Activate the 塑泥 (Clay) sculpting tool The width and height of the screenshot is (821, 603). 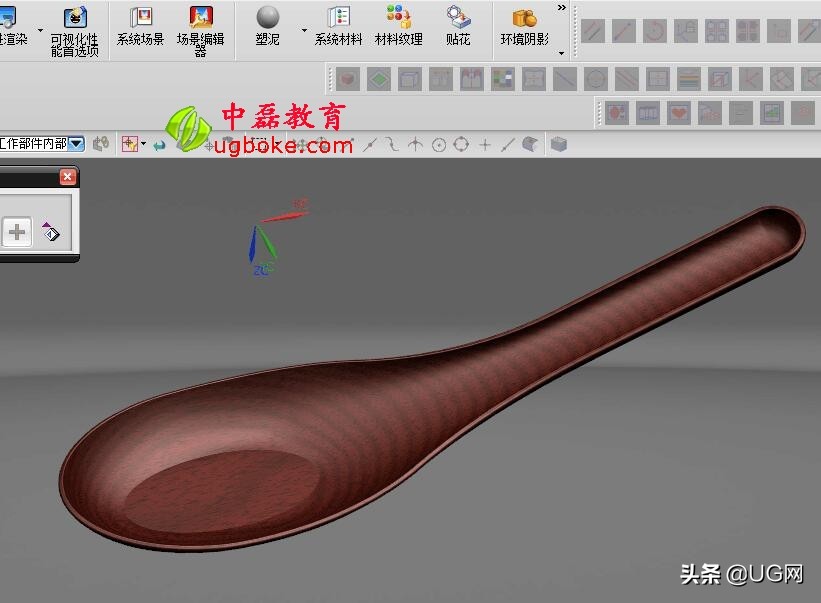pyautogui.click(x=266, y=22)
